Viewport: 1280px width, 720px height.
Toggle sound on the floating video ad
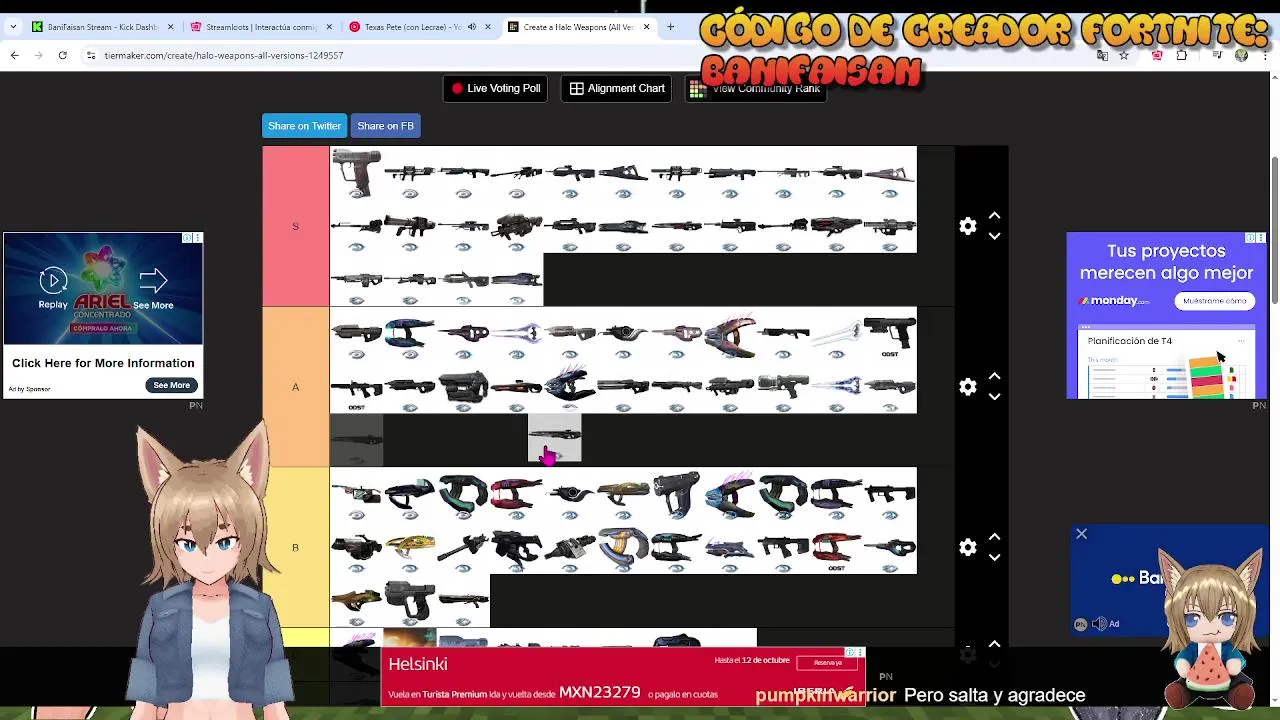tap(1099, 624)
